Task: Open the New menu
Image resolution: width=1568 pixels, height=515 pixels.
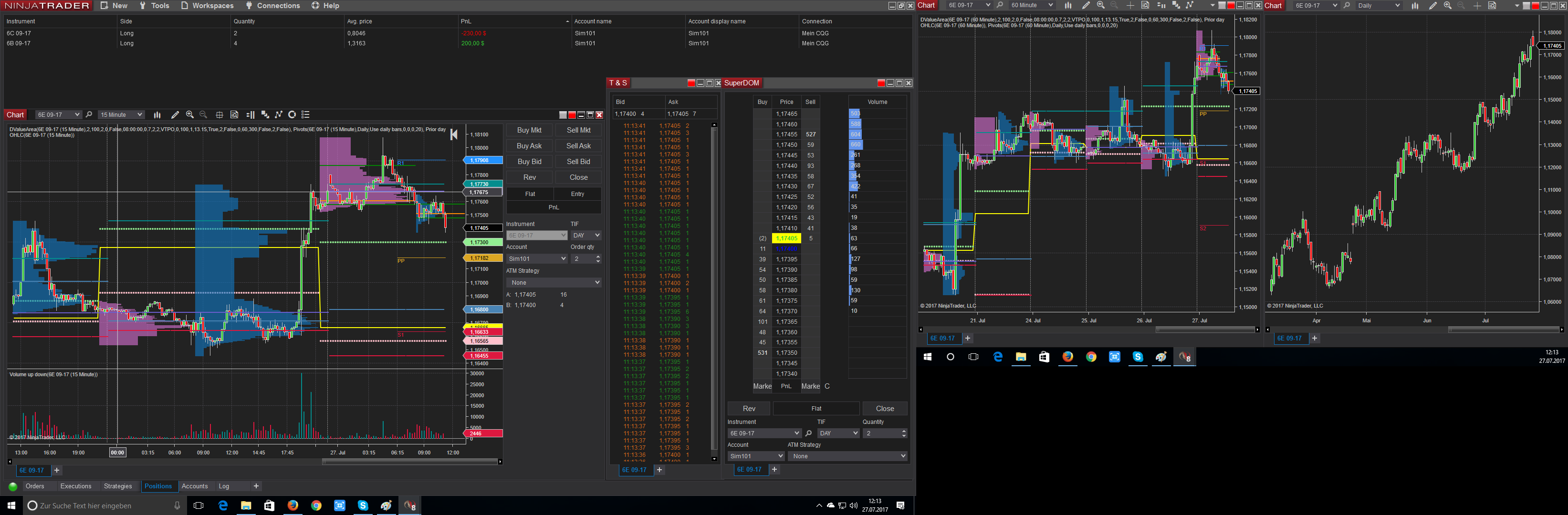Action: (114, 5)
